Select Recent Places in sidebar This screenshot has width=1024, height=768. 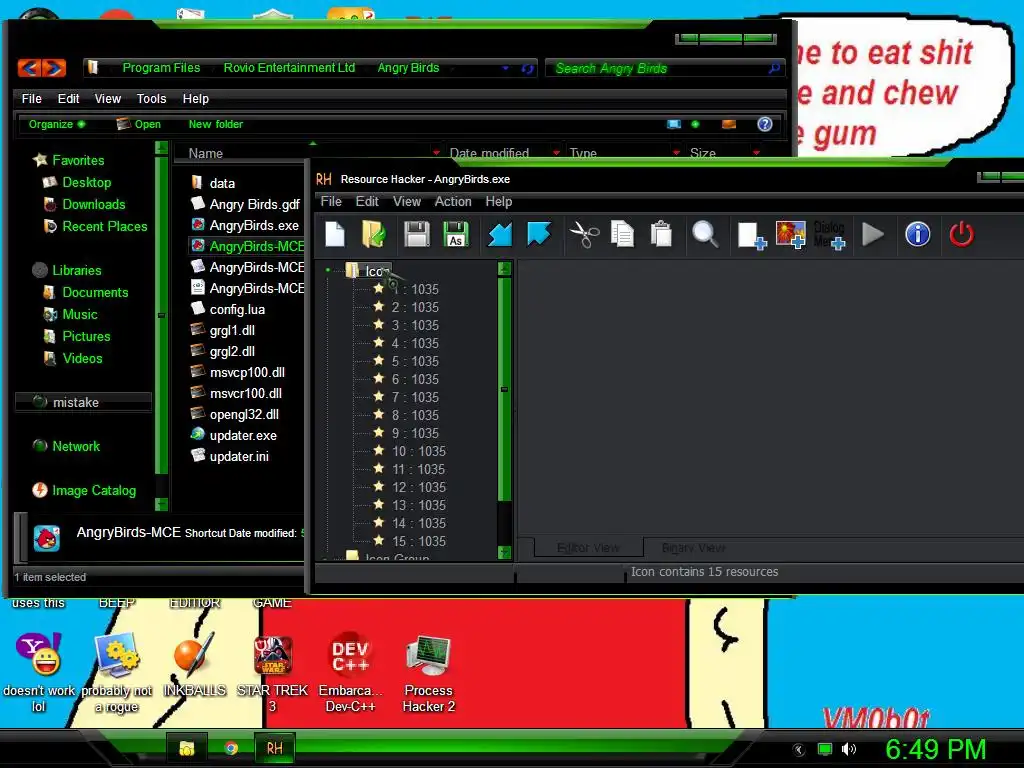104,227
